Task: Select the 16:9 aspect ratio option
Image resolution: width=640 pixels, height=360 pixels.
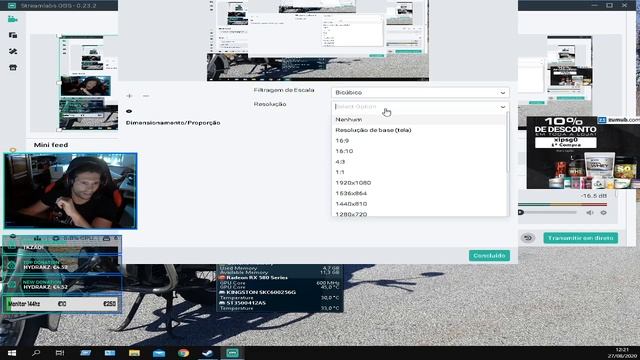Action: 419,141
